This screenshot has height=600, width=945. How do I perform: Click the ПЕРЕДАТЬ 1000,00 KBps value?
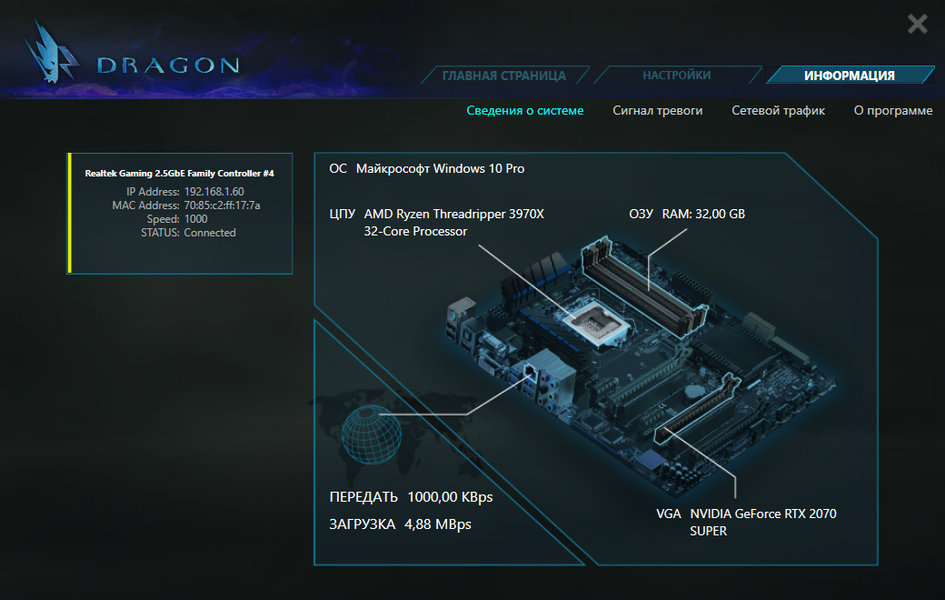[450, 497]
